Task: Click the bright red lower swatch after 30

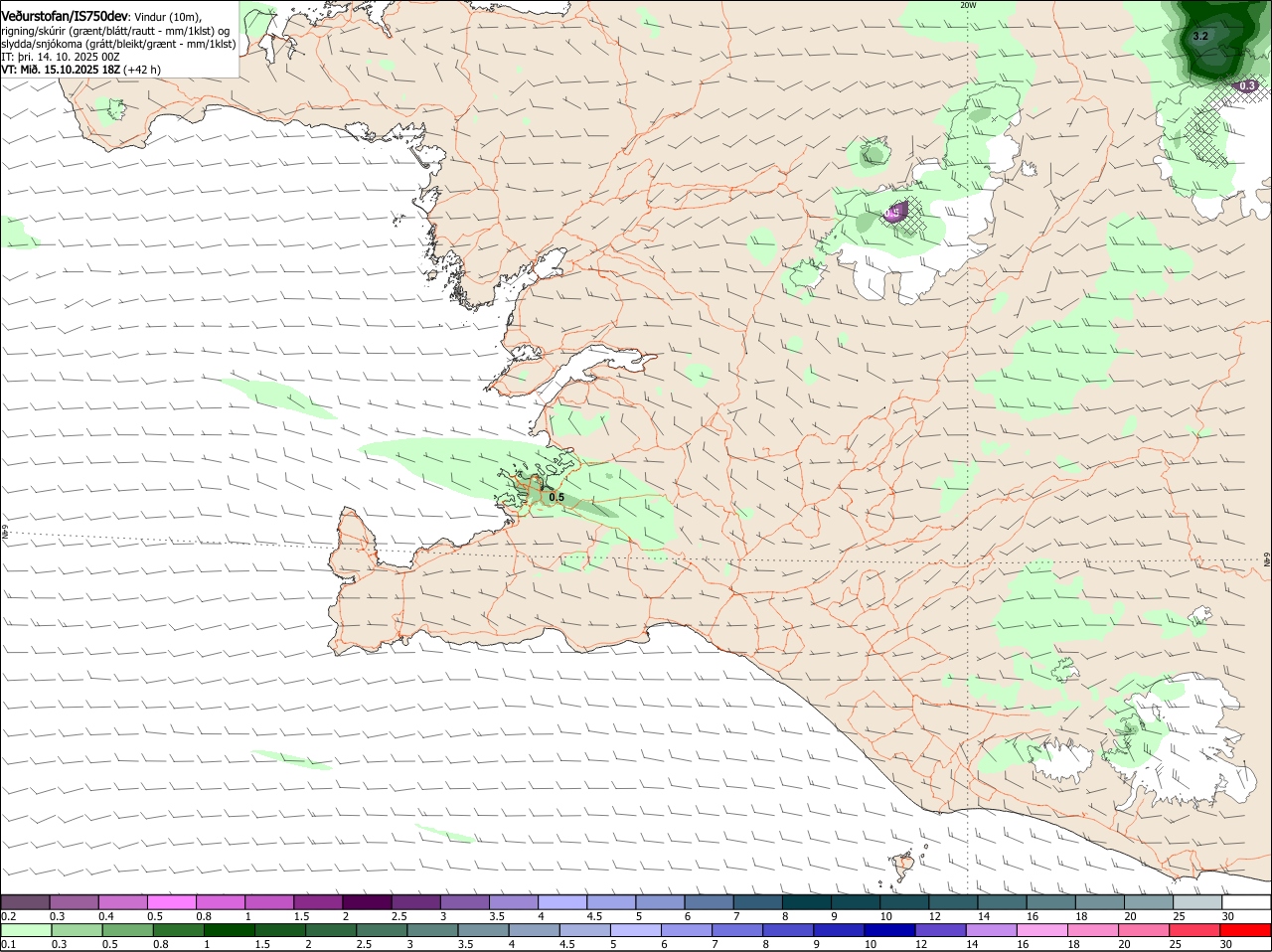Action: pyautogui.click(x=1246, y=930)
